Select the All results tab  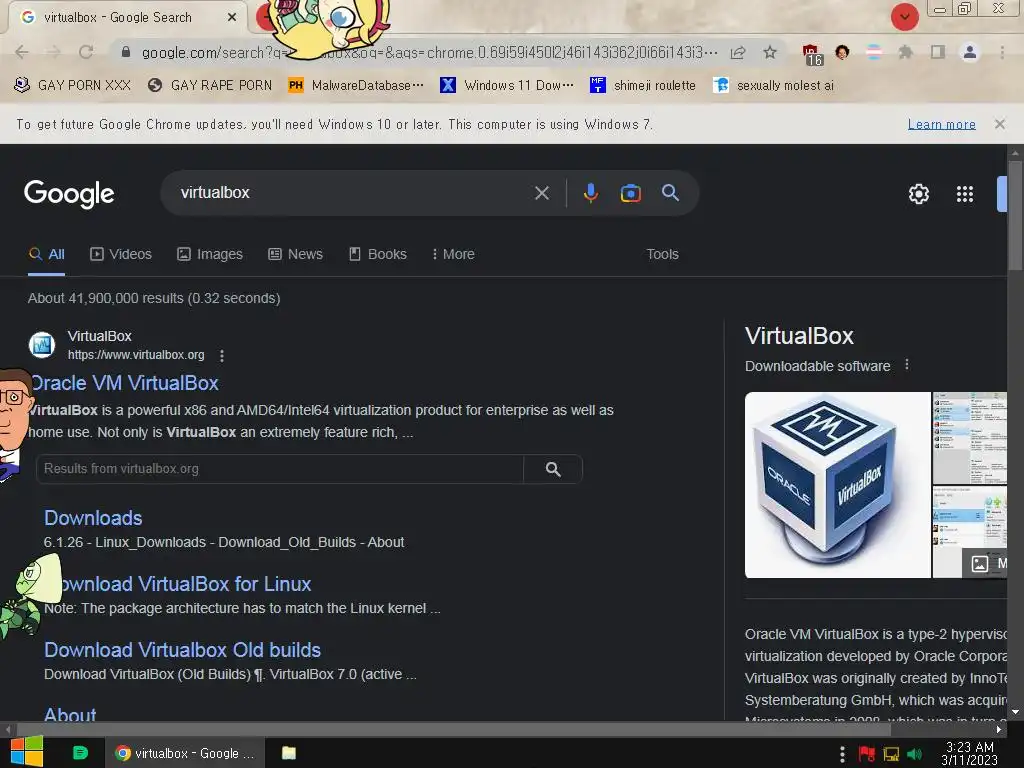point(46,255)
